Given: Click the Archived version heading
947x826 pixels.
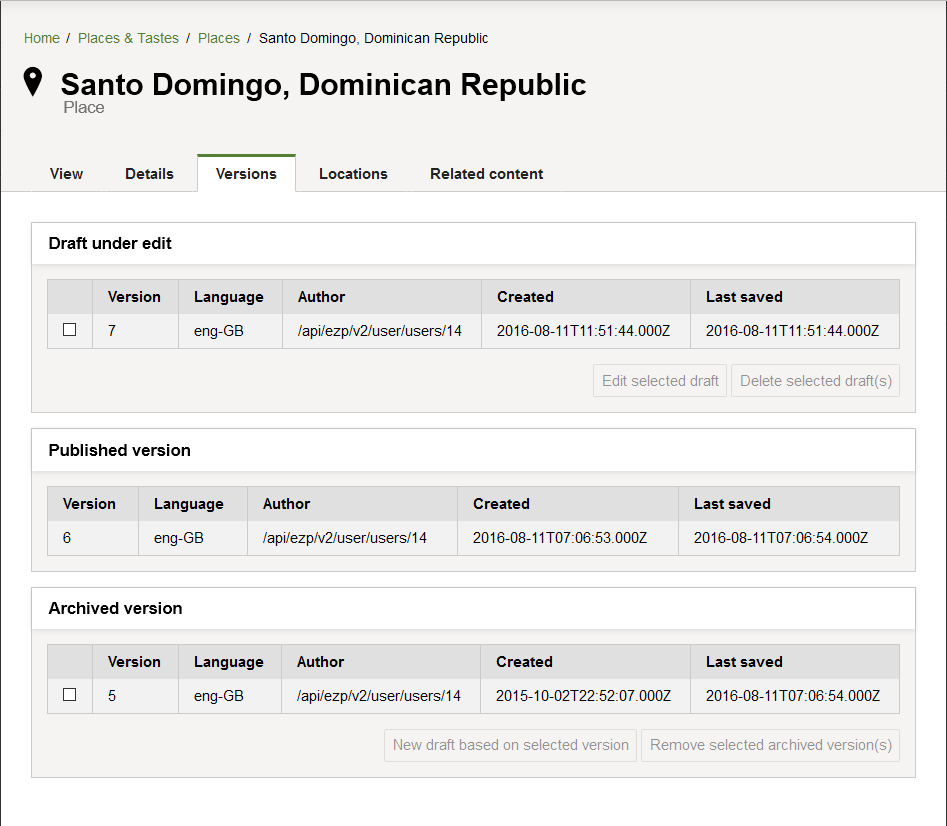Looking at the screenshot, I should pyautogui.click(x=115, y=608).
